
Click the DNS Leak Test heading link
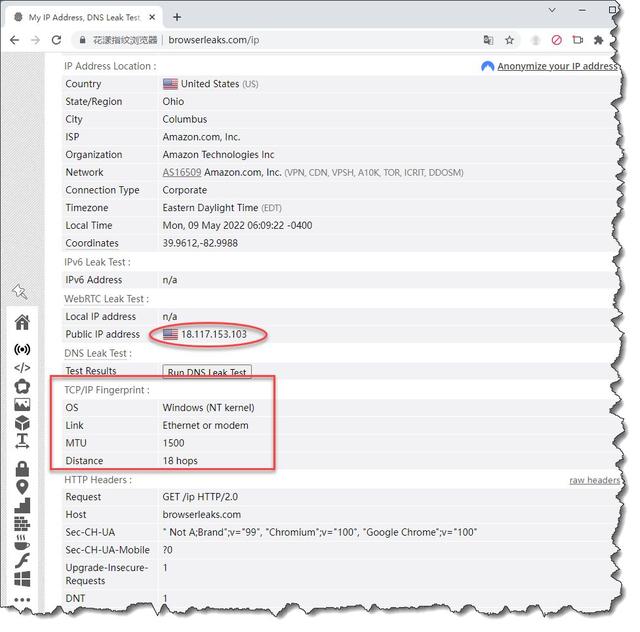pos(96,353)
